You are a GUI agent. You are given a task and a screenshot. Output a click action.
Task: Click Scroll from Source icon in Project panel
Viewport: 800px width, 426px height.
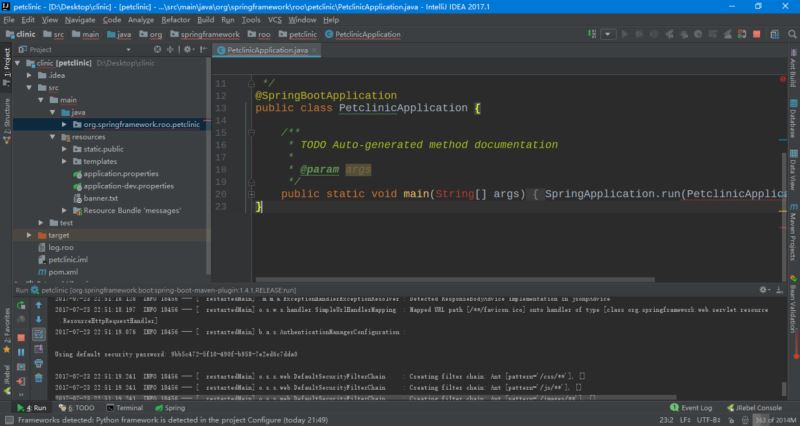[x=158, y=49]
